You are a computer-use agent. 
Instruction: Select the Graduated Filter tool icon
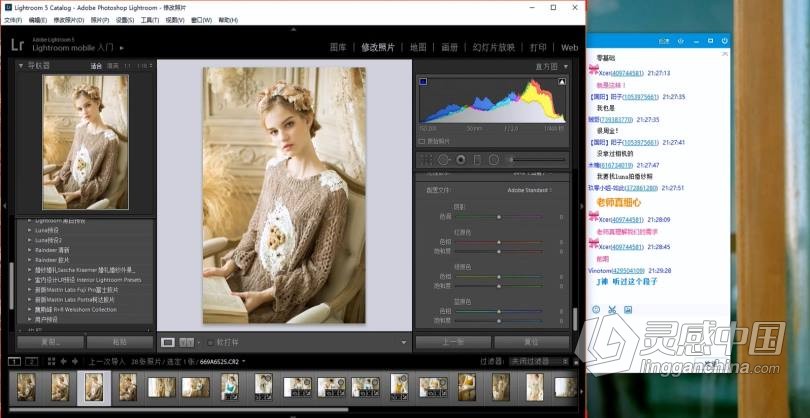coord(477,160)
